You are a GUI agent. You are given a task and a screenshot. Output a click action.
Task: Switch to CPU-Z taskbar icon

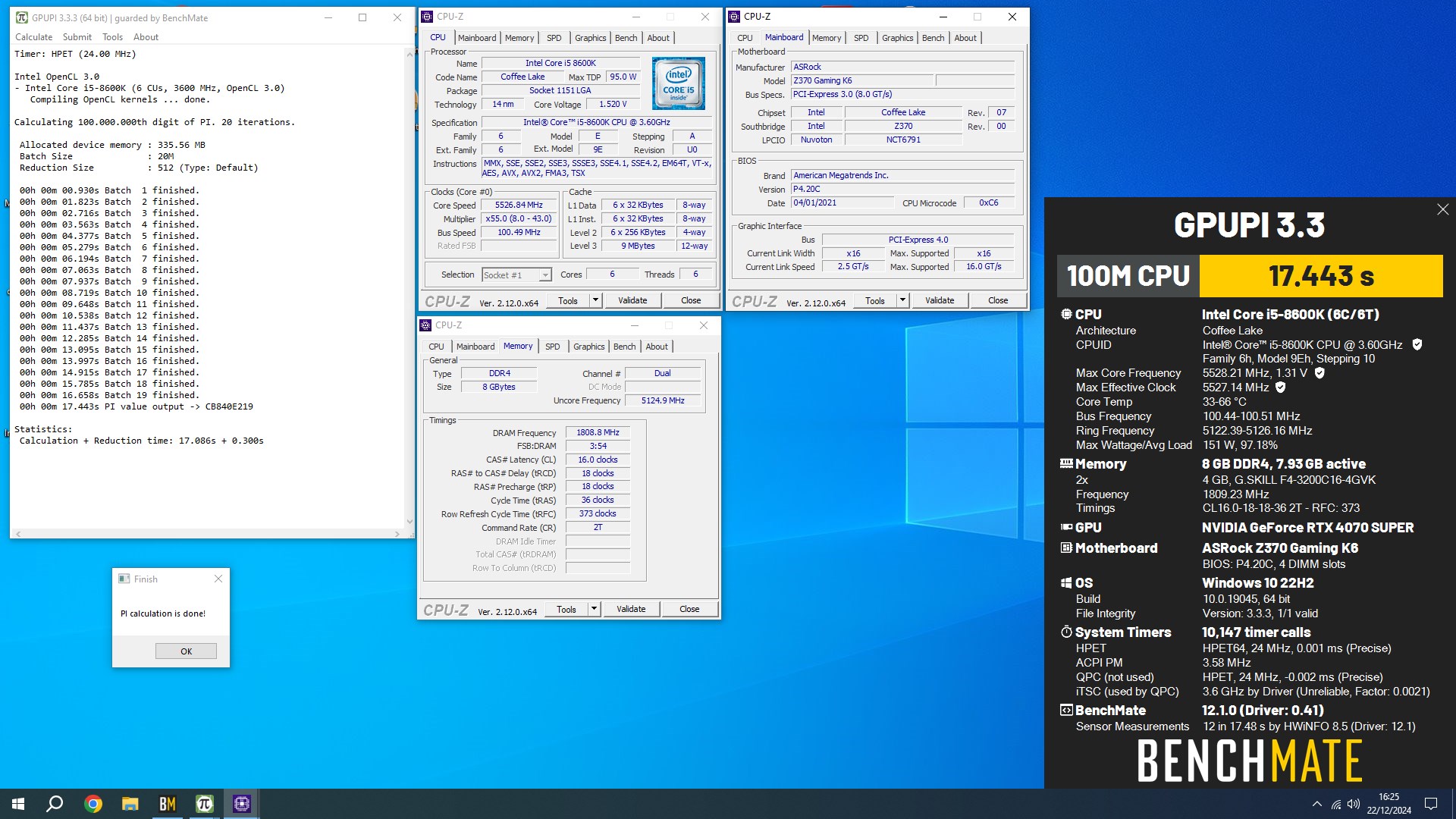(x=241, y=804)
